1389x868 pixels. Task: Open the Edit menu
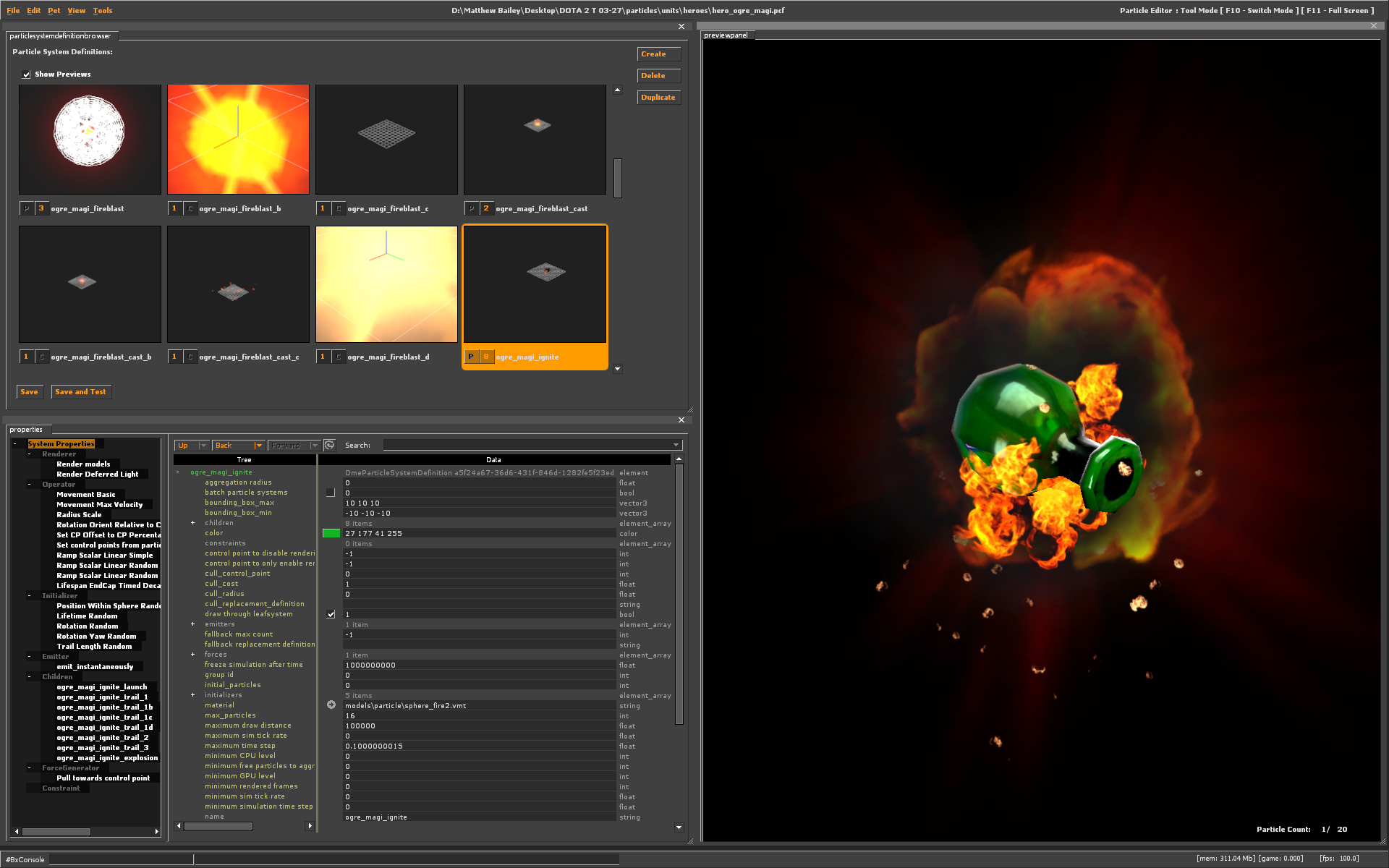coord(34,11)
